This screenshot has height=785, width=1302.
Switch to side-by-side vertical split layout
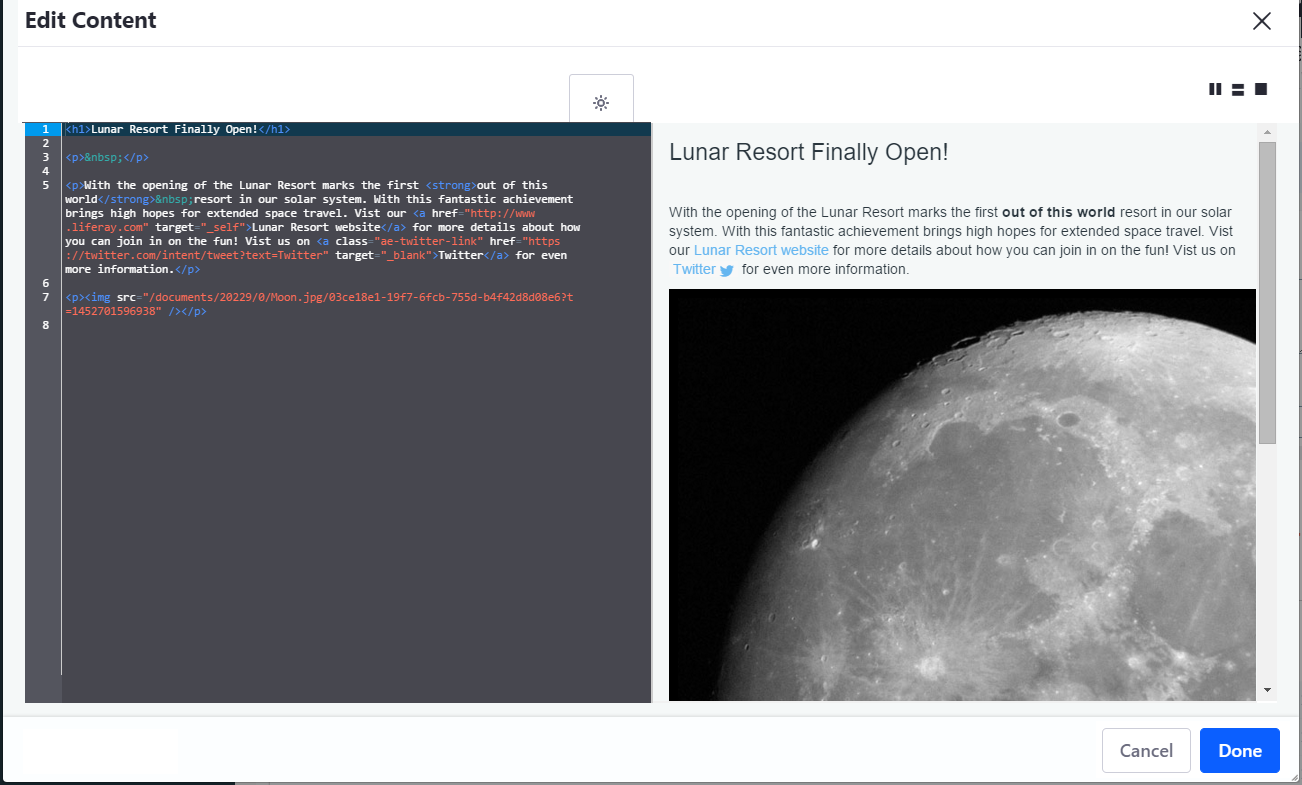tap(1215, 89)
